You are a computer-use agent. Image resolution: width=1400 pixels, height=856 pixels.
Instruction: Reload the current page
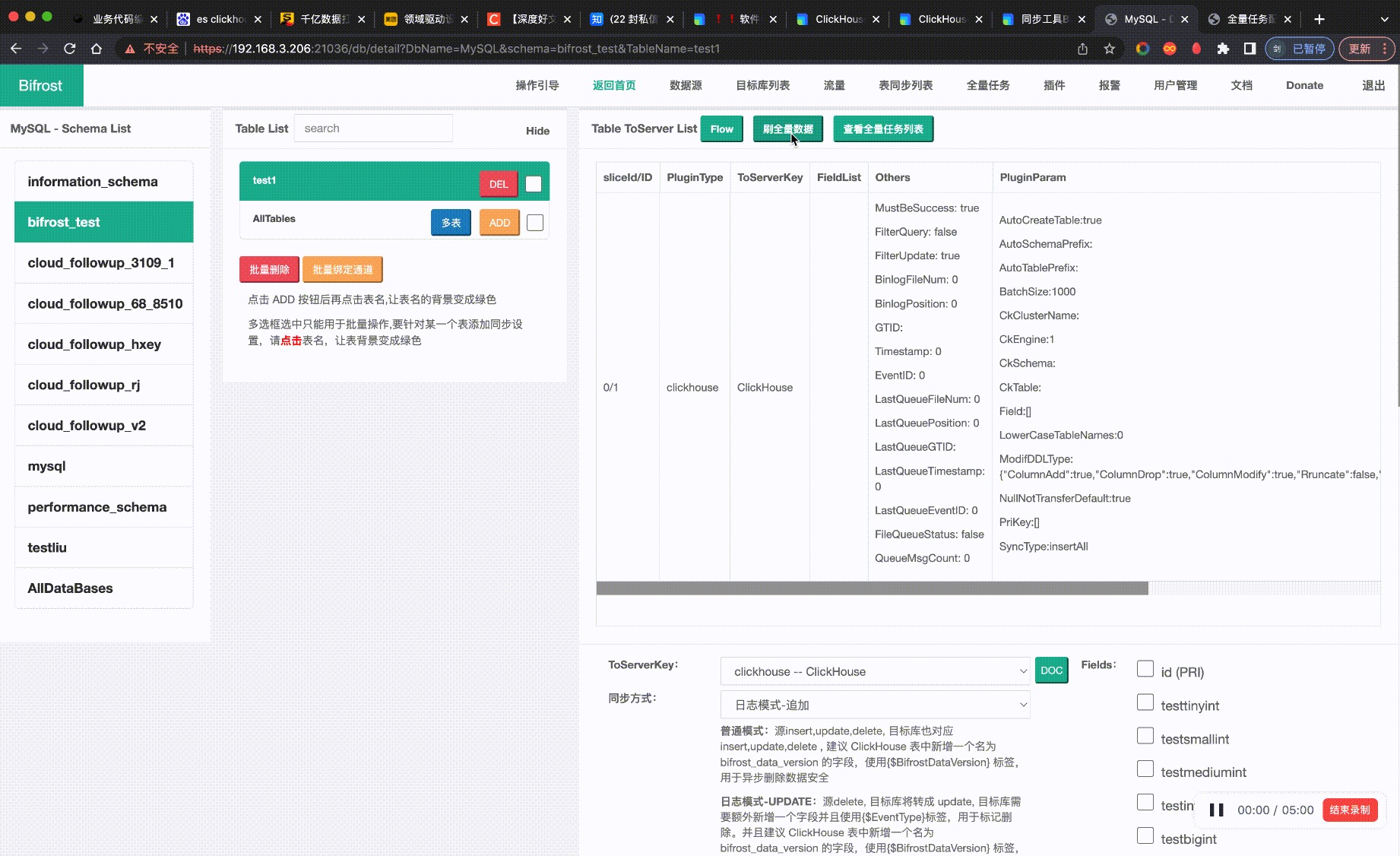click(70, 49)
